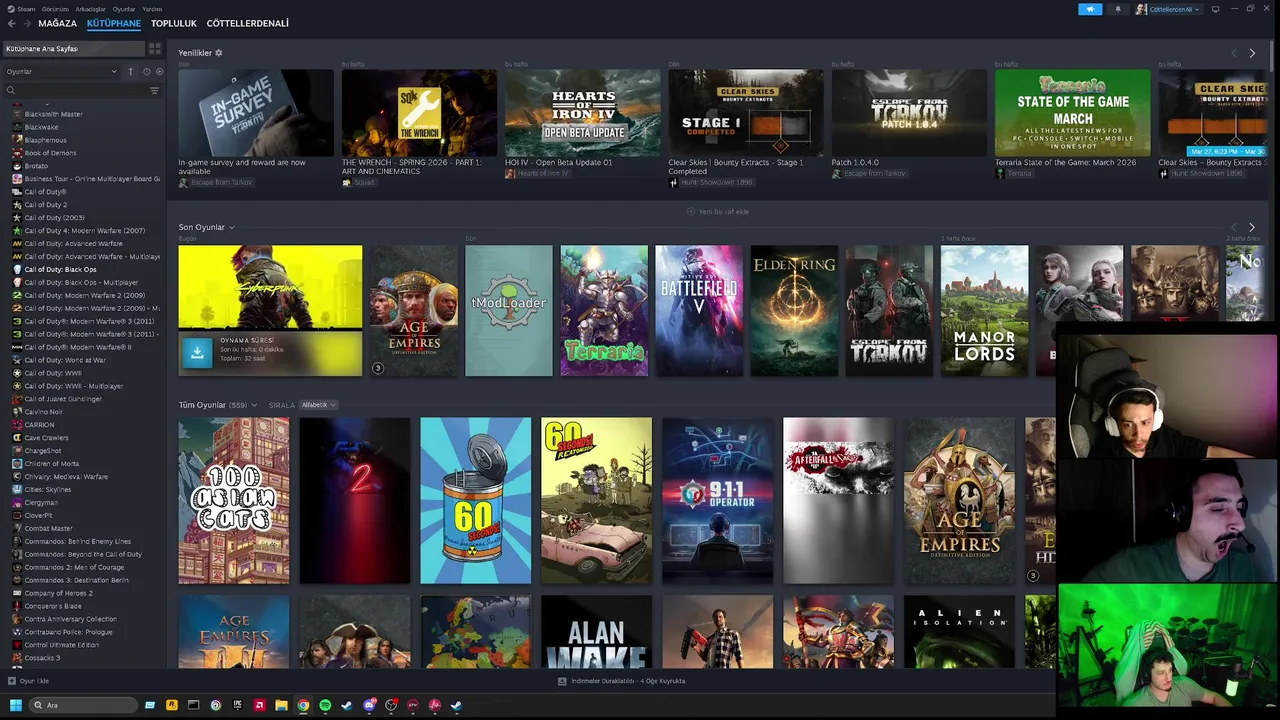The image size is (1280, 720).
Task: Open File Explorer from the taskbar
Action: tap(281, 705)
